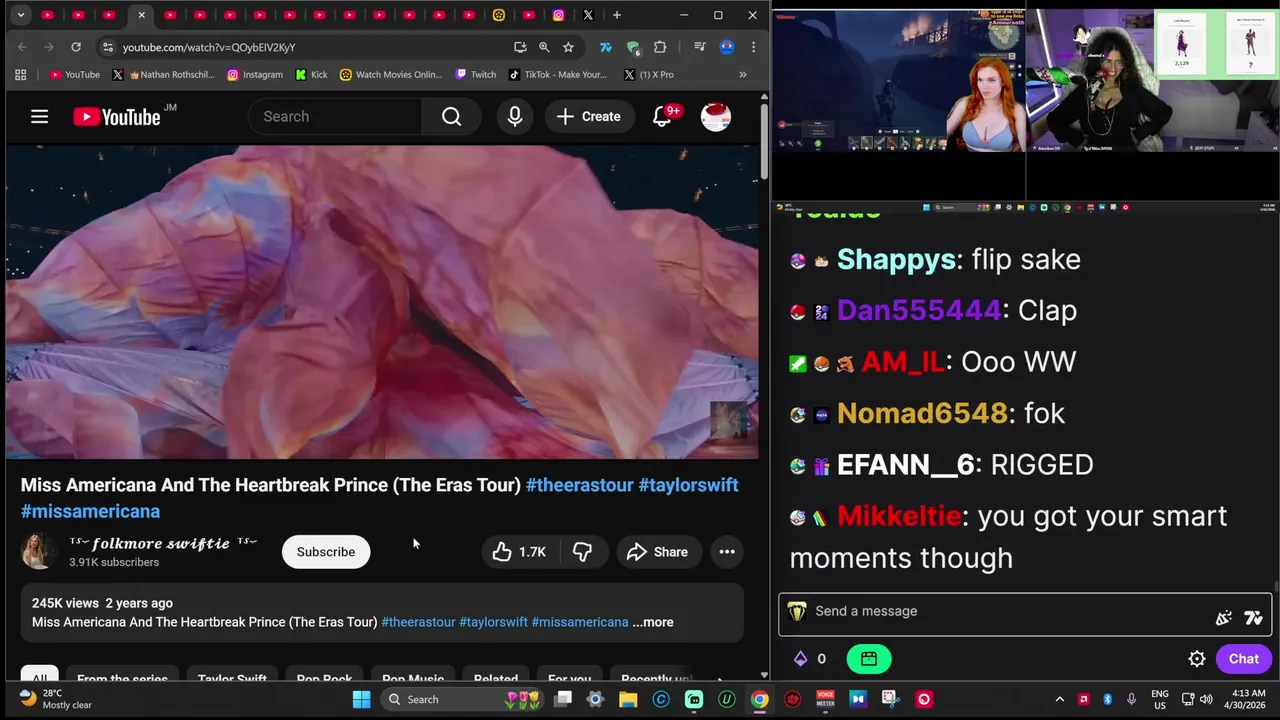1280x720 pixels.
Task: Open the Twitch bookmark
Action: coord(475,75)
